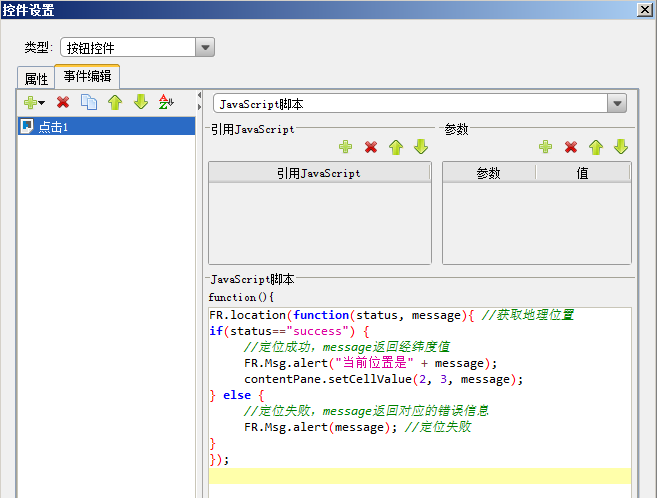This screenshot has height=498, width=657.
Task: Click the highlighted empty line in the script editor
Action: click(420, 476)
